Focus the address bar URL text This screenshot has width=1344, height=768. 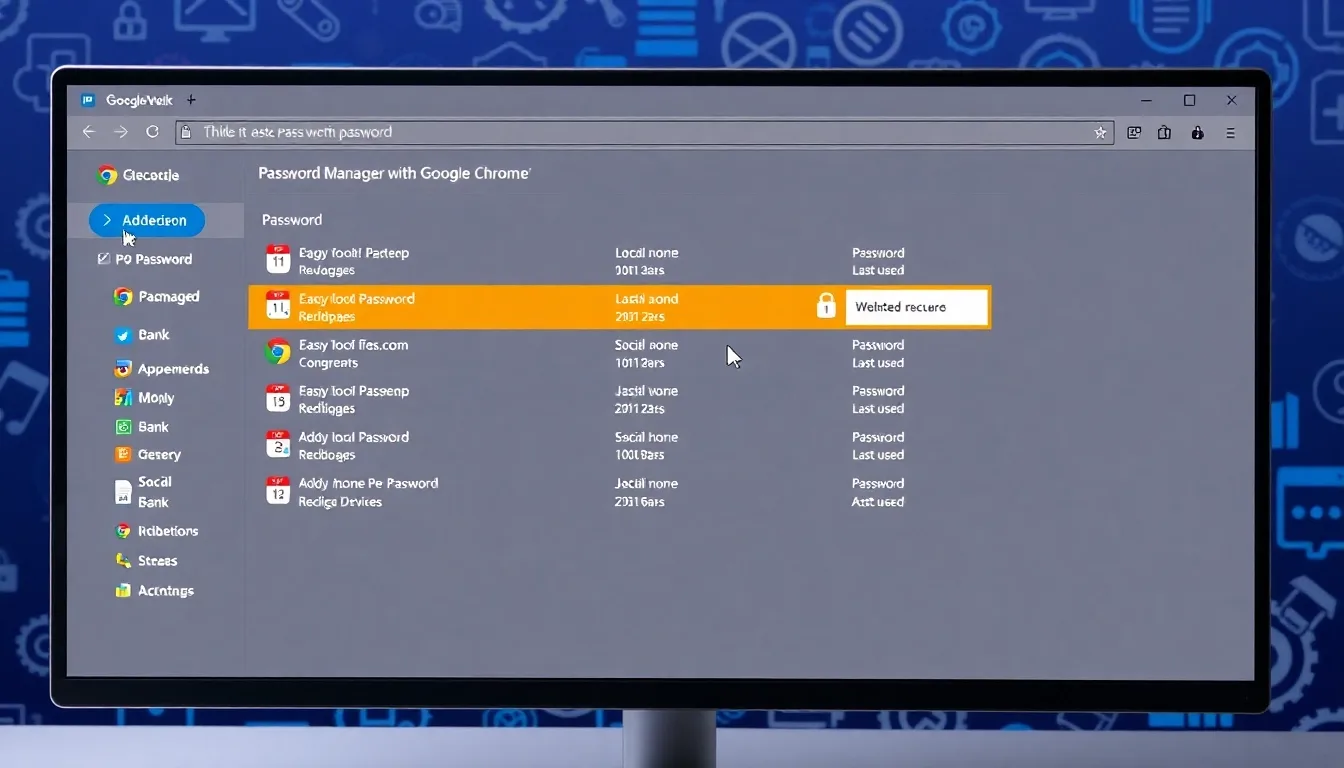(298, 132)
